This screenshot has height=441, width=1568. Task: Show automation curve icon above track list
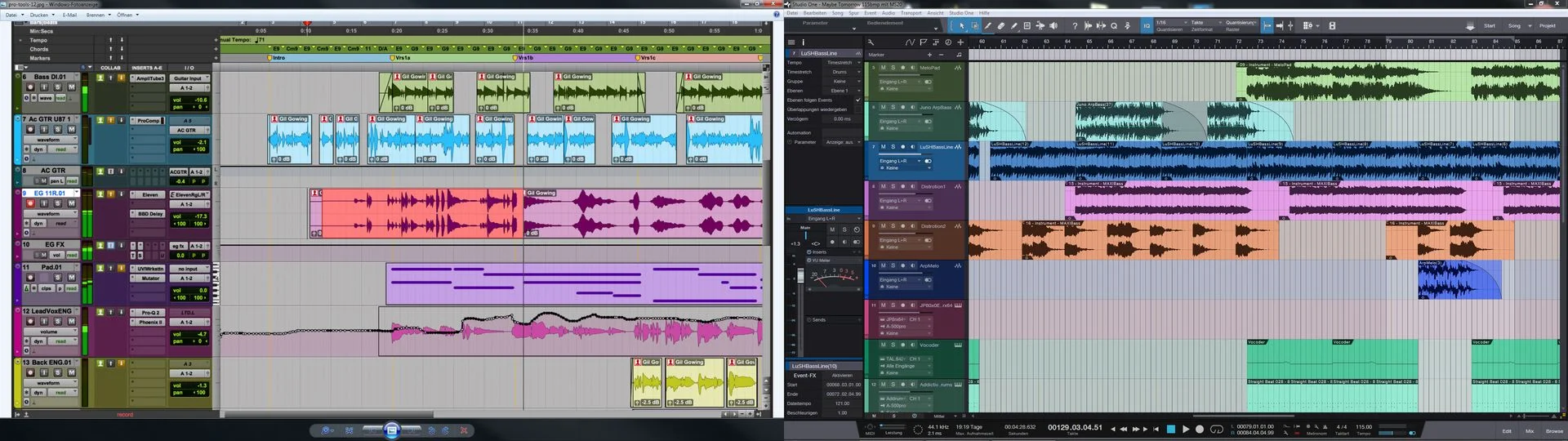pos(911,42)
